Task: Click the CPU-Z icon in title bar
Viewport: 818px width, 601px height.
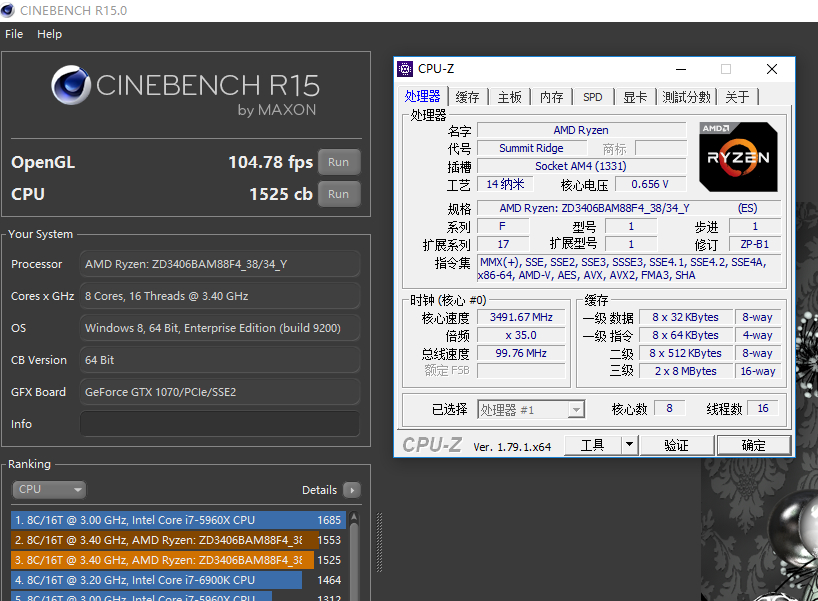Action: 405,69
